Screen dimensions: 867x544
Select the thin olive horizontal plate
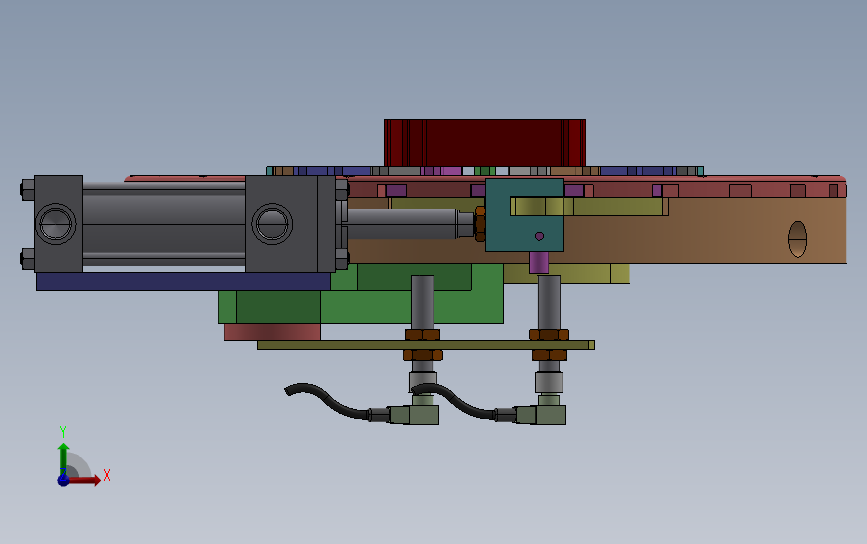coord(426,345)
